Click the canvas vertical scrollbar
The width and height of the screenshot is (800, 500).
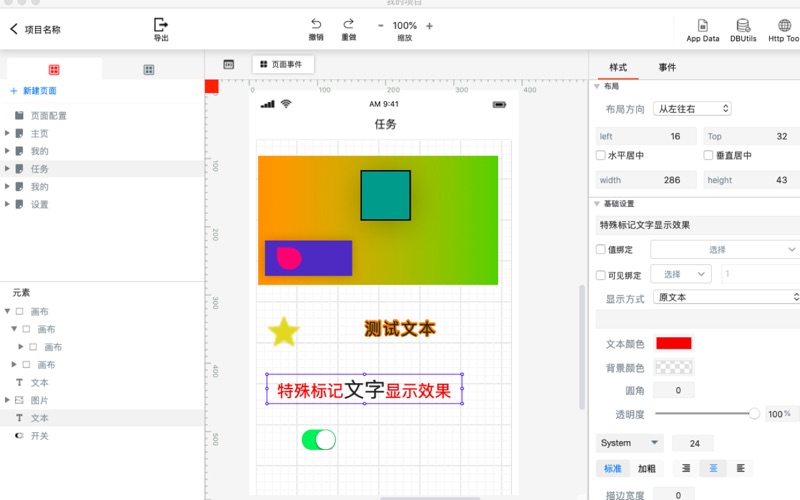[x=582, y=347]
